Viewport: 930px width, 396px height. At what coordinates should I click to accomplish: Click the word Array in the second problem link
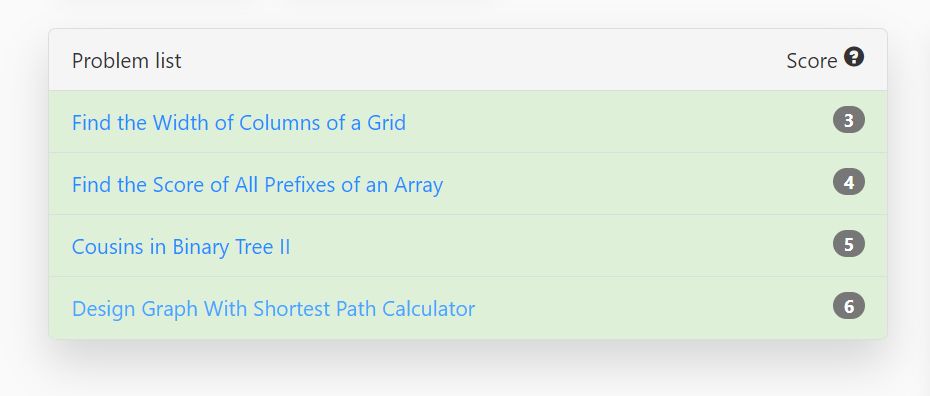(x=419, y=186)
